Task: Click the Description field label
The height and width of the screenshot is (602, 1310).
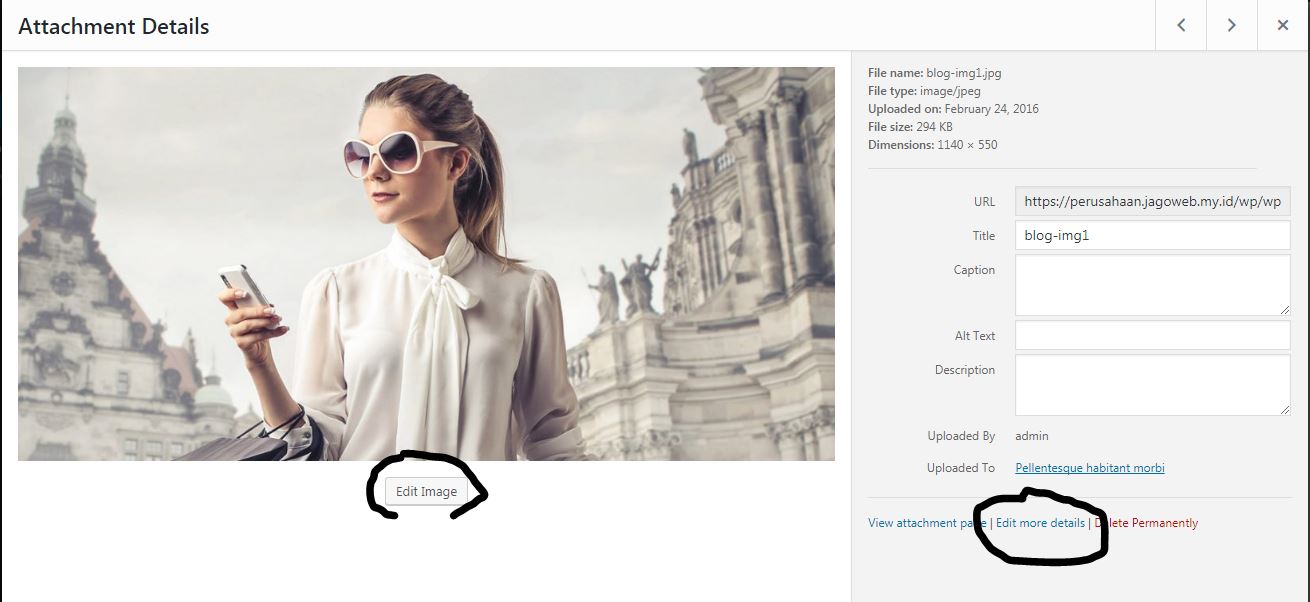Action: point(964,370)
